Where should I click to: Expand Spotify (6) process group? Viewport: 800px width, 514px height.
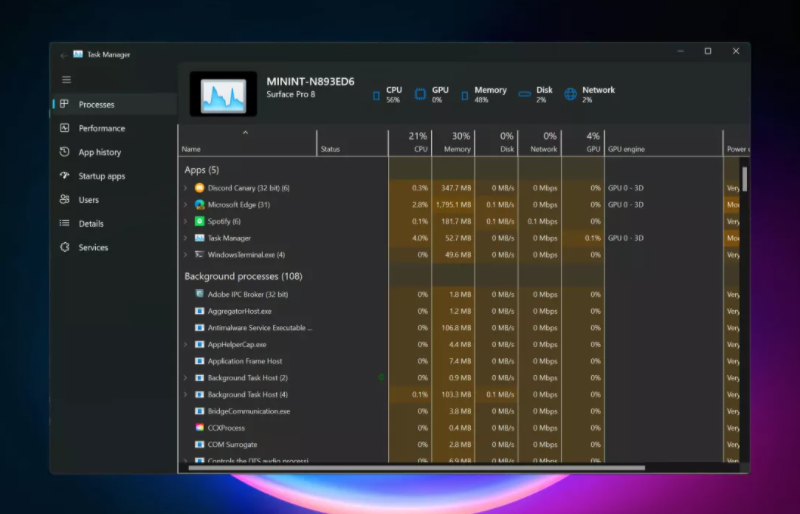[186, 221]
